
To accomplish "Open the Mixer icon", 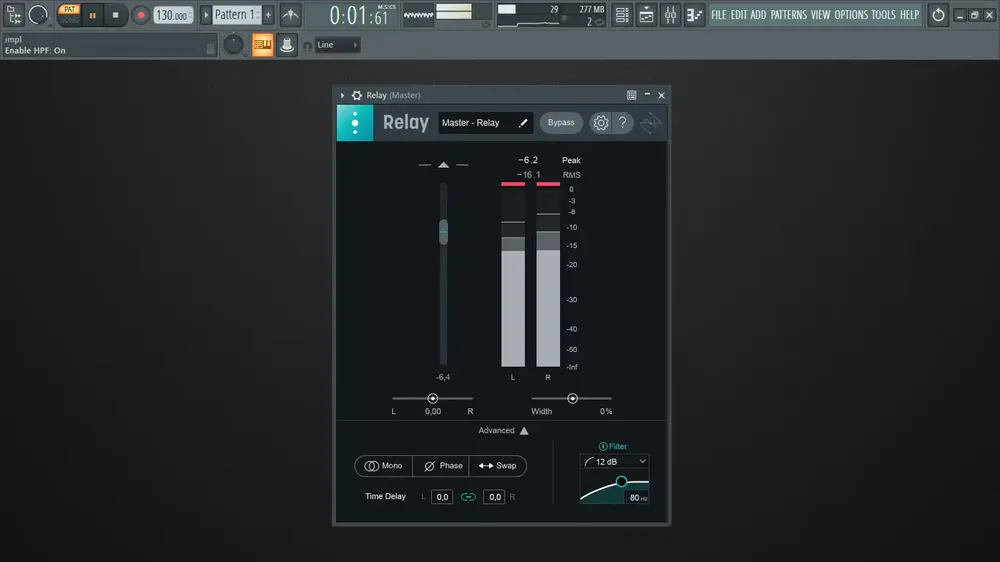I will point(670,15).
